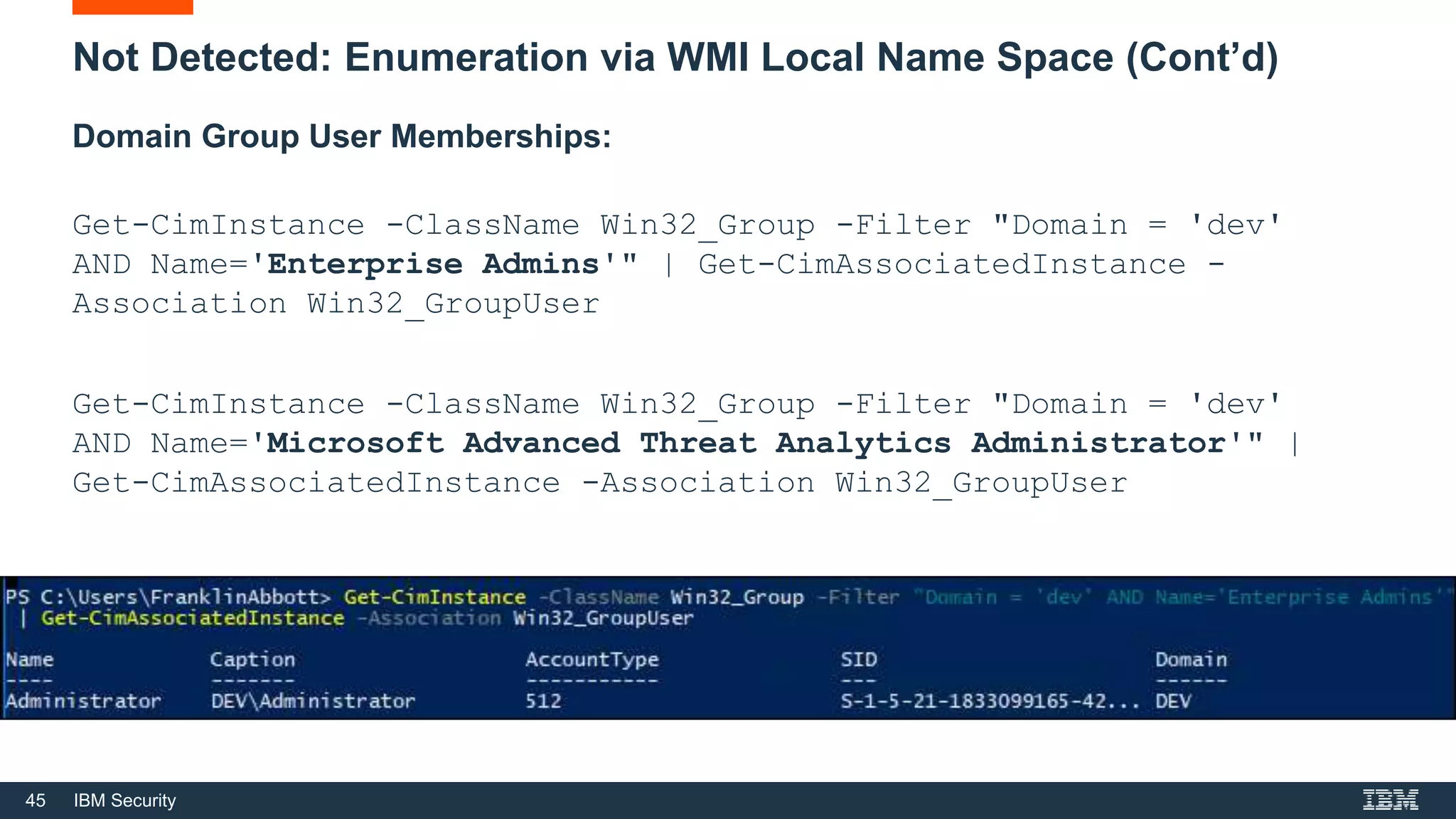This screenshot has width=1456, height=819.
Task: Click 'Win32_GroupUser' in the PowerShell console
Action: [x=604, y=619]
